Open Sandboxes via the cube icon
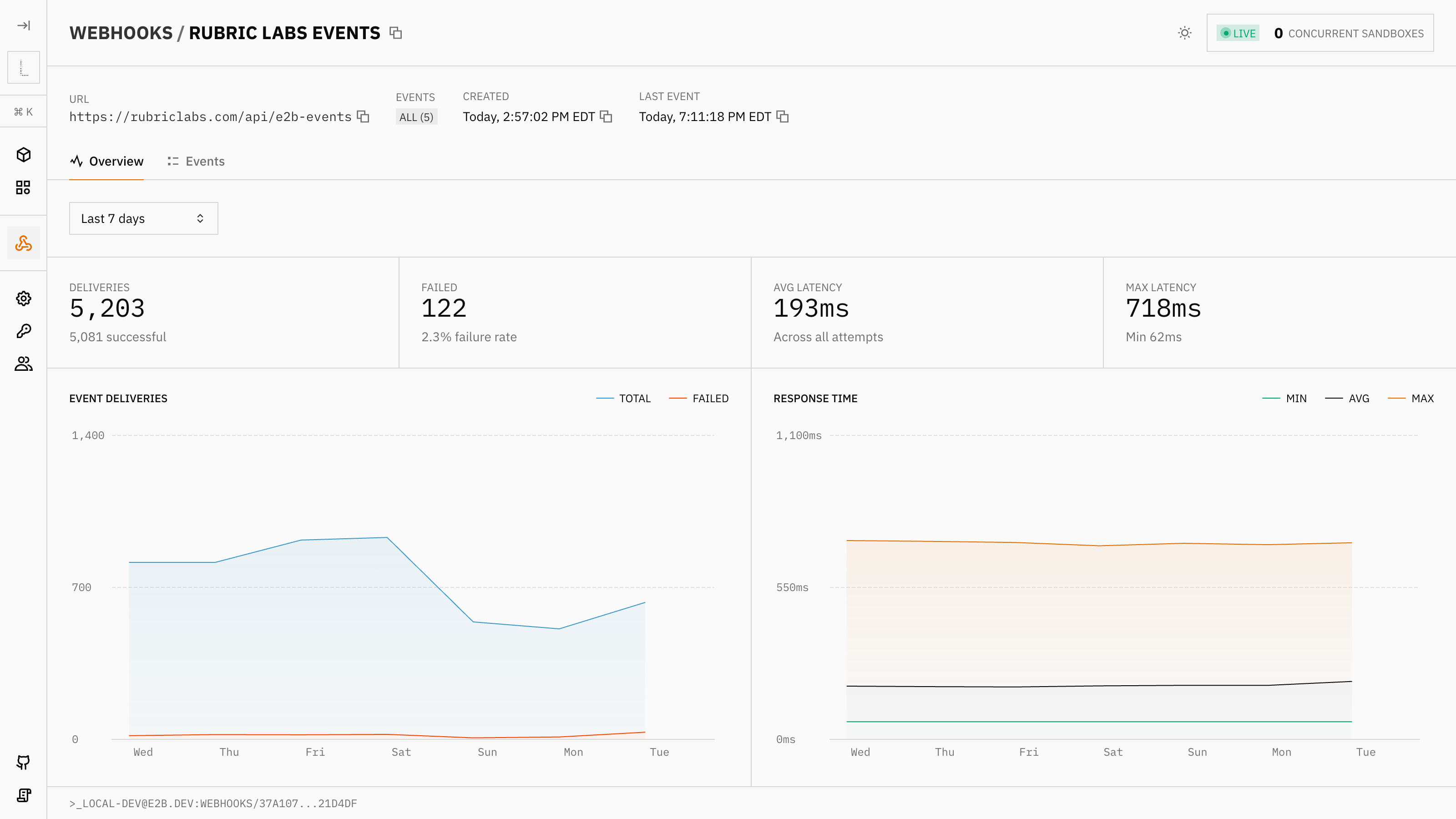Image resolution: width=1456 pixels, height=819 pixels. [x=23, y=155]
